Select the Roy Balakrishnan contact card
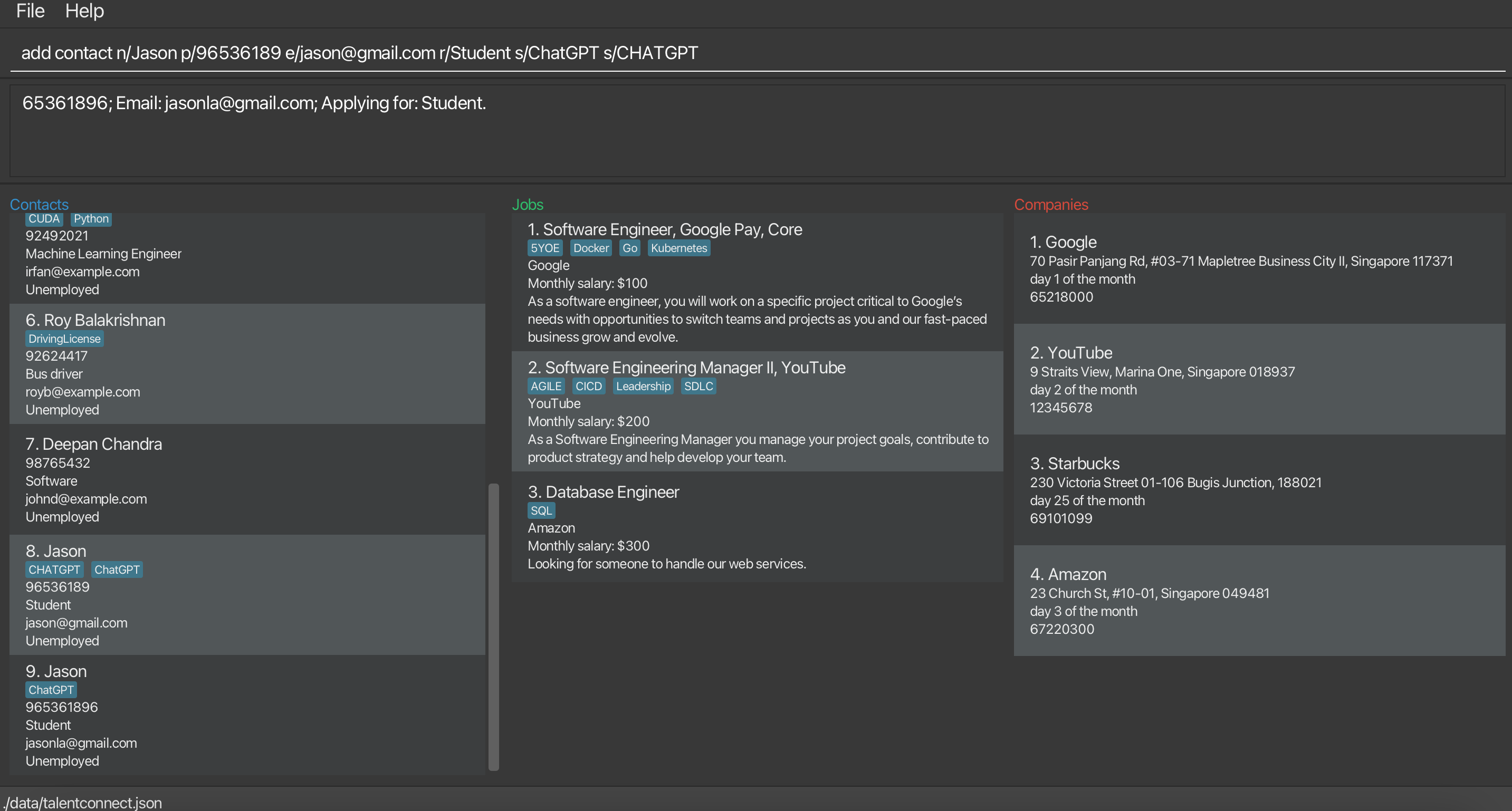 [246, 364]
